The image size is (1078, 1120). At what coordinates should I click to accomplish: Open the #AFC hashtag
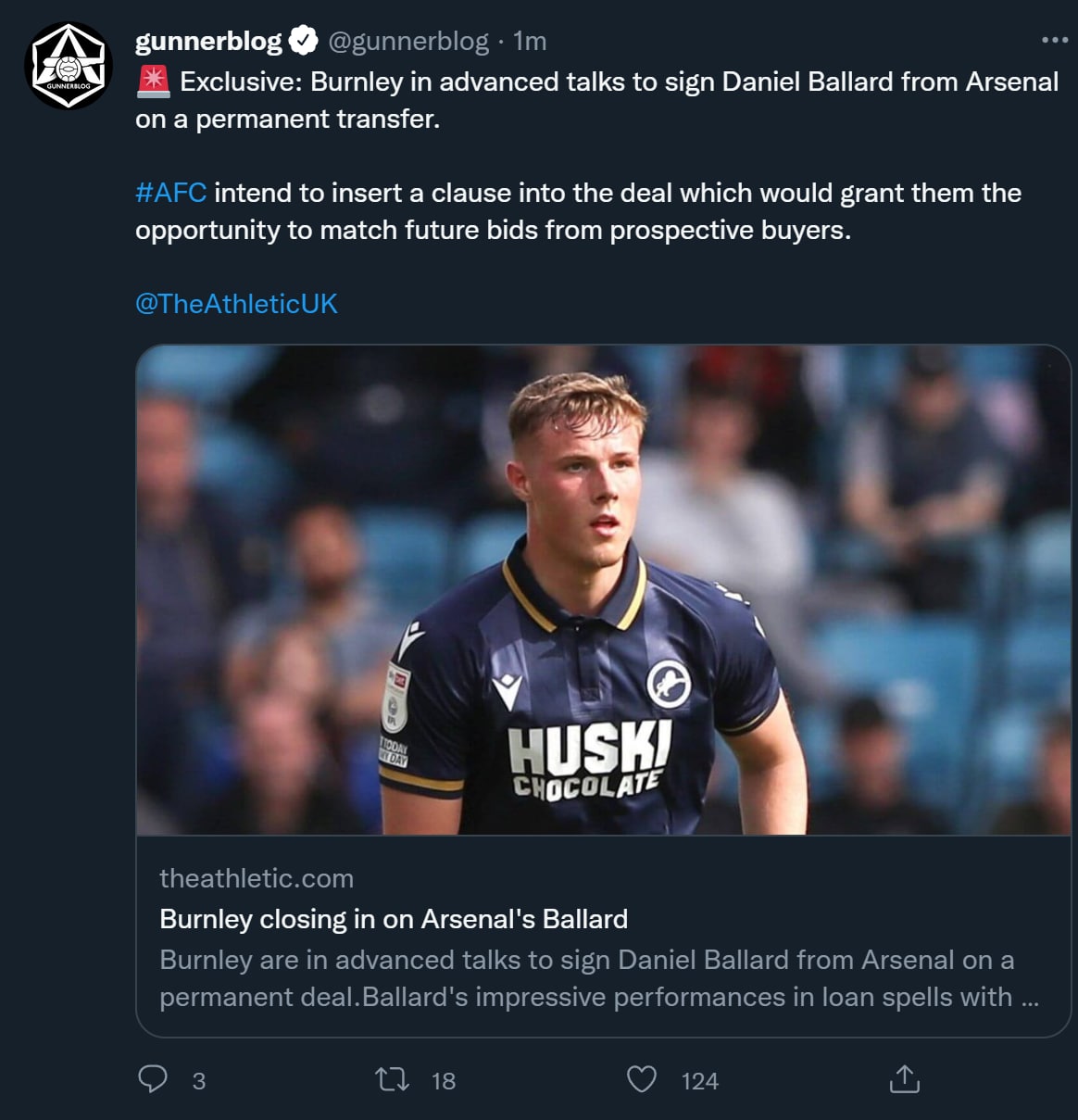[170, 193]
